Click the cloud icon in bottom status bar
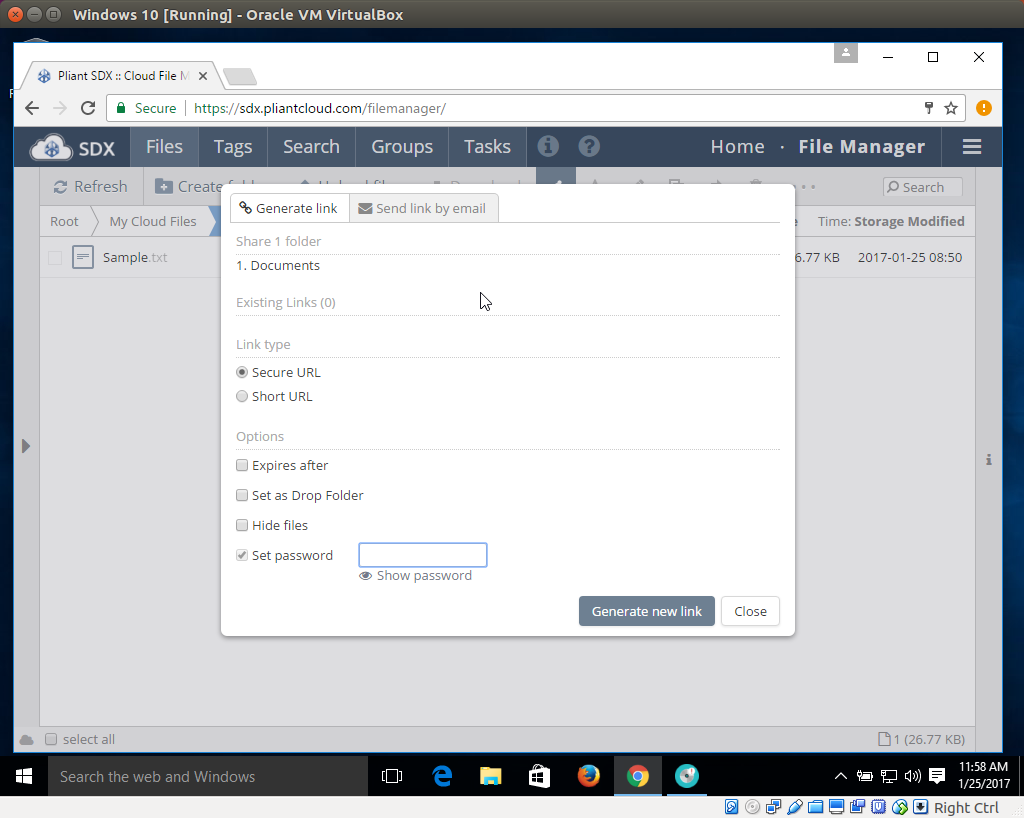 click(x=27, y=740)
